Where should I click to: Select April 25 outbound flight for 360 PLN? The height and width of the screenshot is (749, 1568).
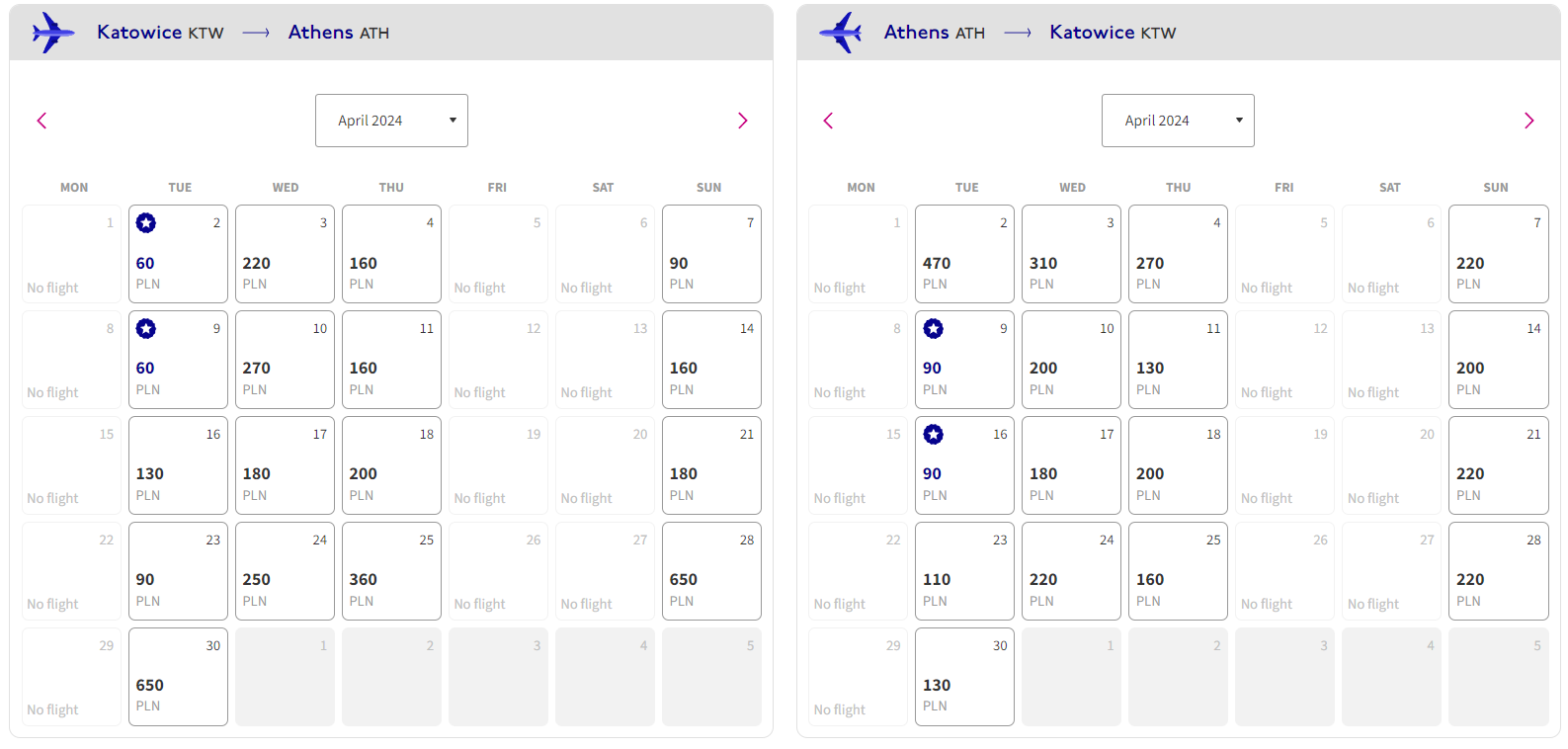point(391,571)
